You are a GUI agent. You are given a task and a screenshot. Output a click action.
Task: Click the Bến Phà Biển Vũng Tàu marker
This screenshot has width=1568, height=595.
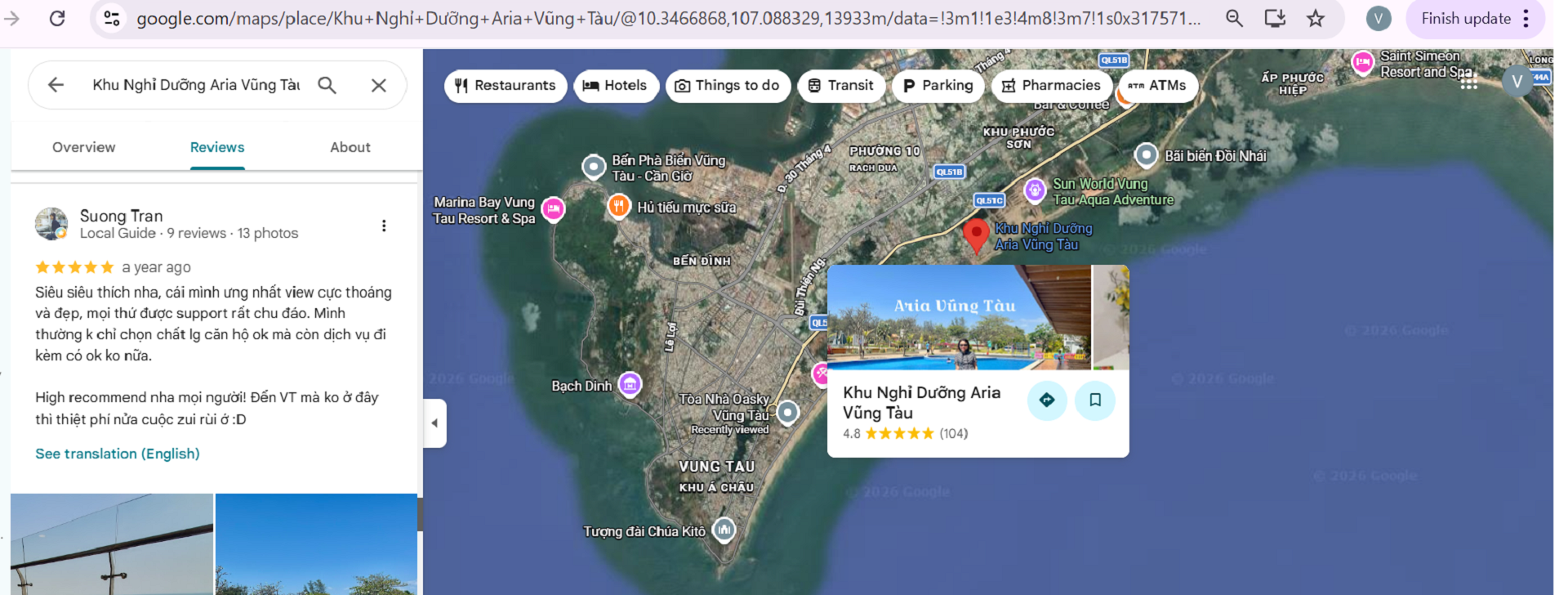point(593,167)
